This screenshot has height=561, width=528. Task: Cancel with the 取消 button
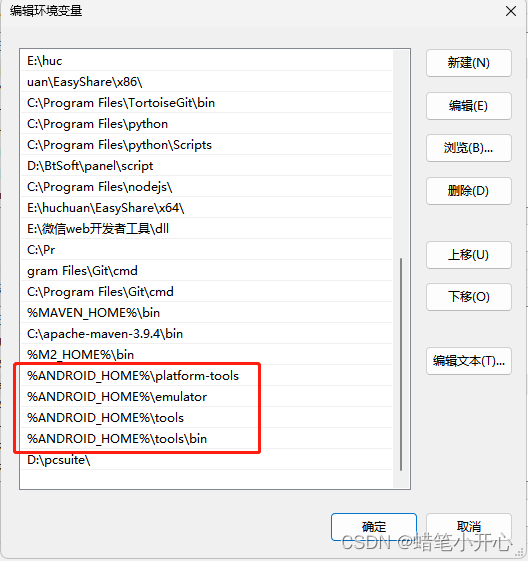(469, 527)
